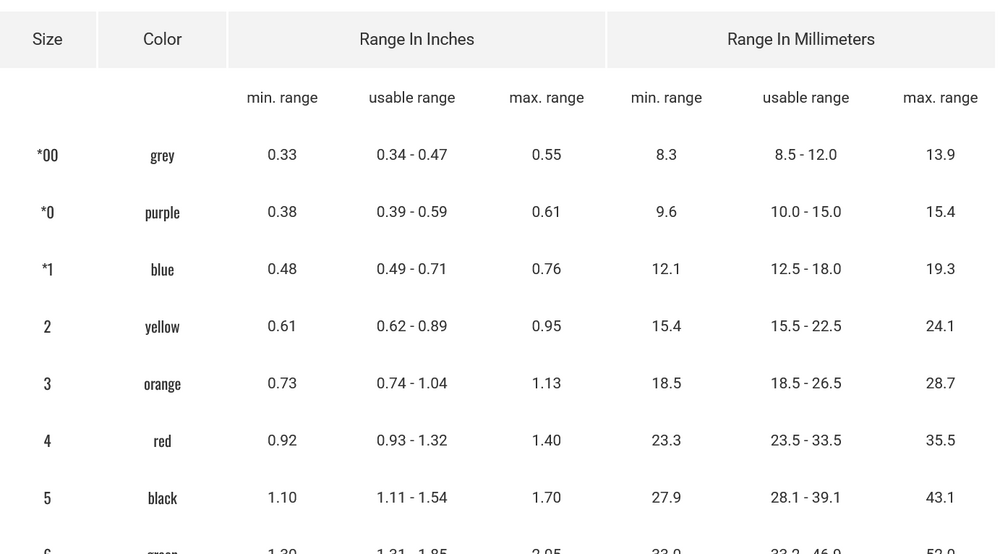1000x554 pixels.
Task: Select the Range In Millimeters header
Action: coord(801,40)
